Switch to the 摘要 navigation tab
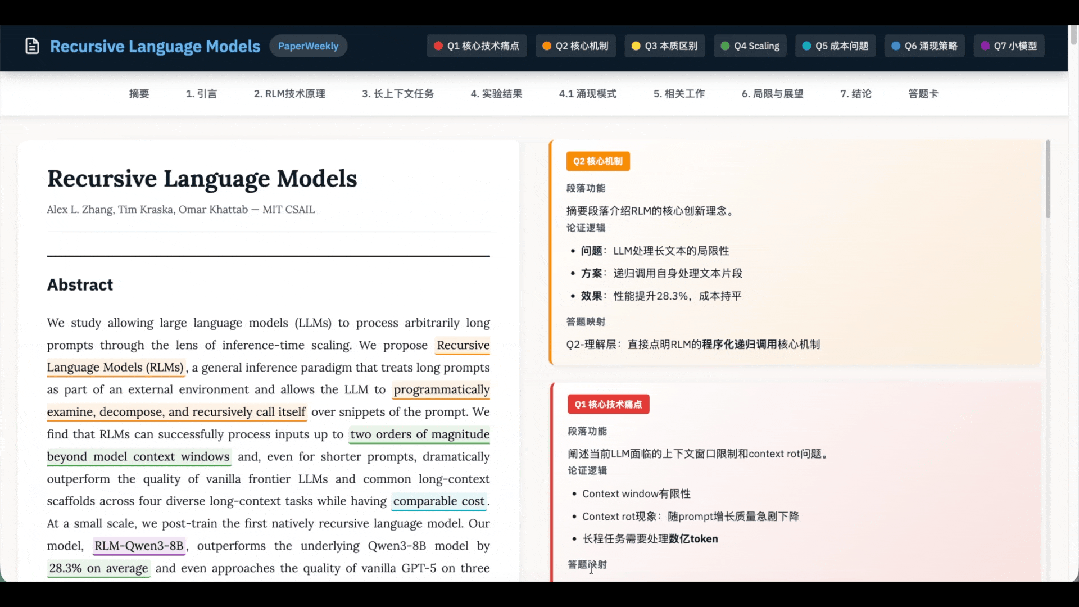Screen dimensions: 1079x607 tap(139, 93)
